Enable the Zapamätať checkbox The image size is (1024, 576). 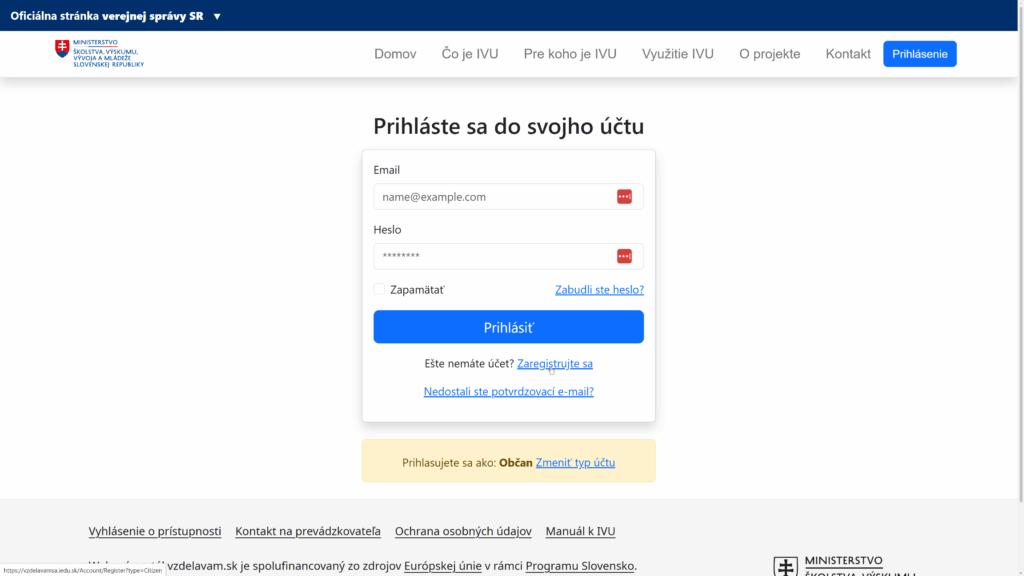[378, 288]
